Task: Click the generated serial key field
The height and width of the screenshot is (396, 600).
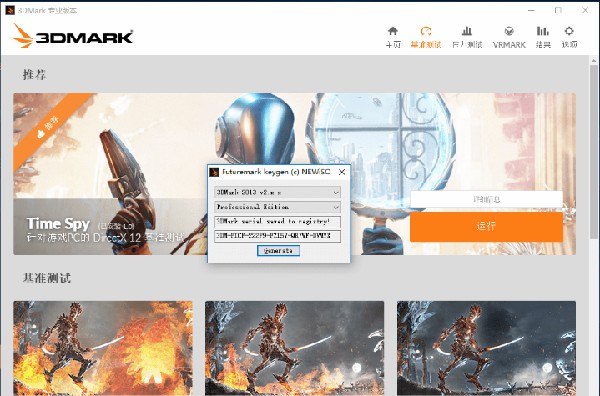Action: point(277,236)
